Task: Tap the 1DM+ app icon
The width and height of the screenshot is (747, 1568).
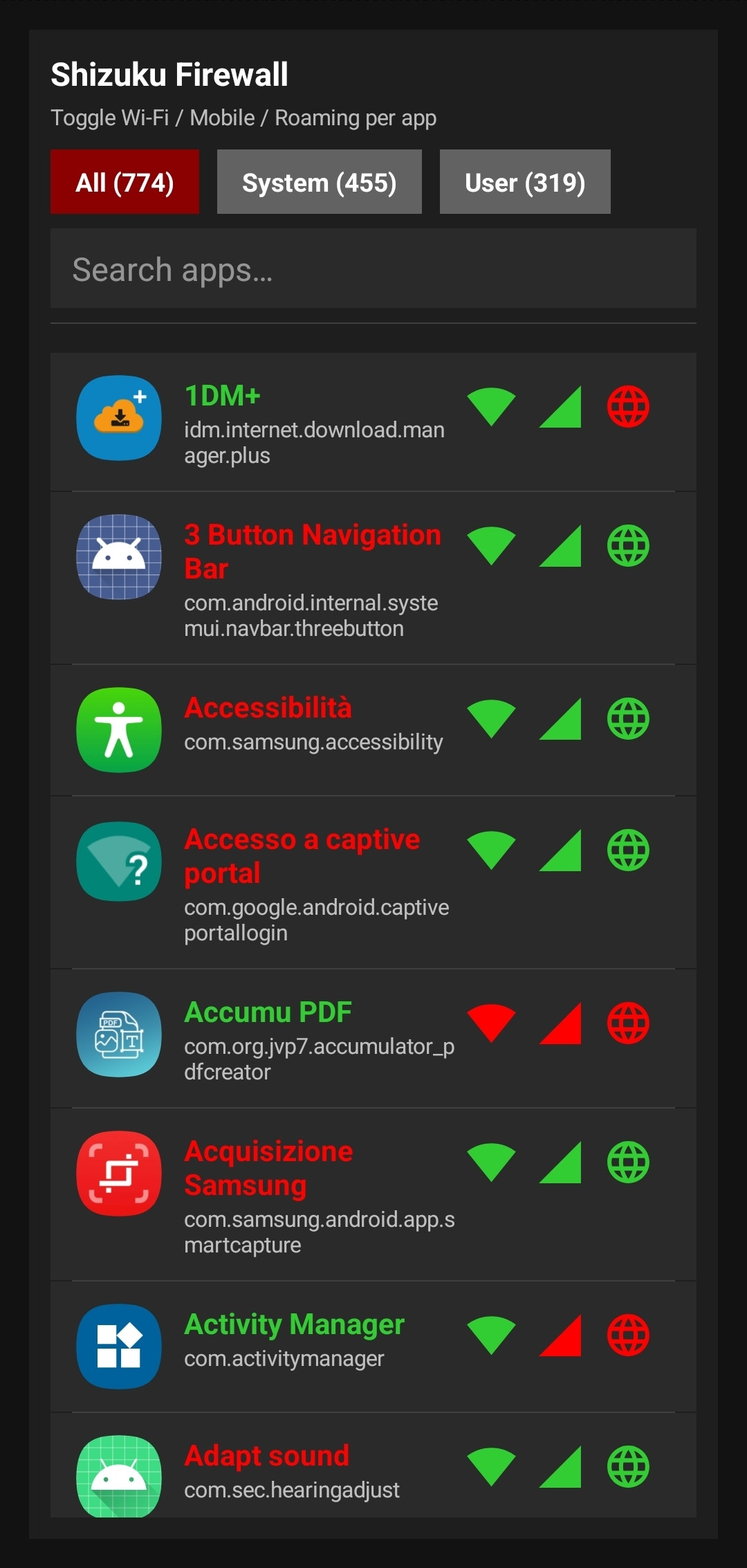Action: pos(119,418)
